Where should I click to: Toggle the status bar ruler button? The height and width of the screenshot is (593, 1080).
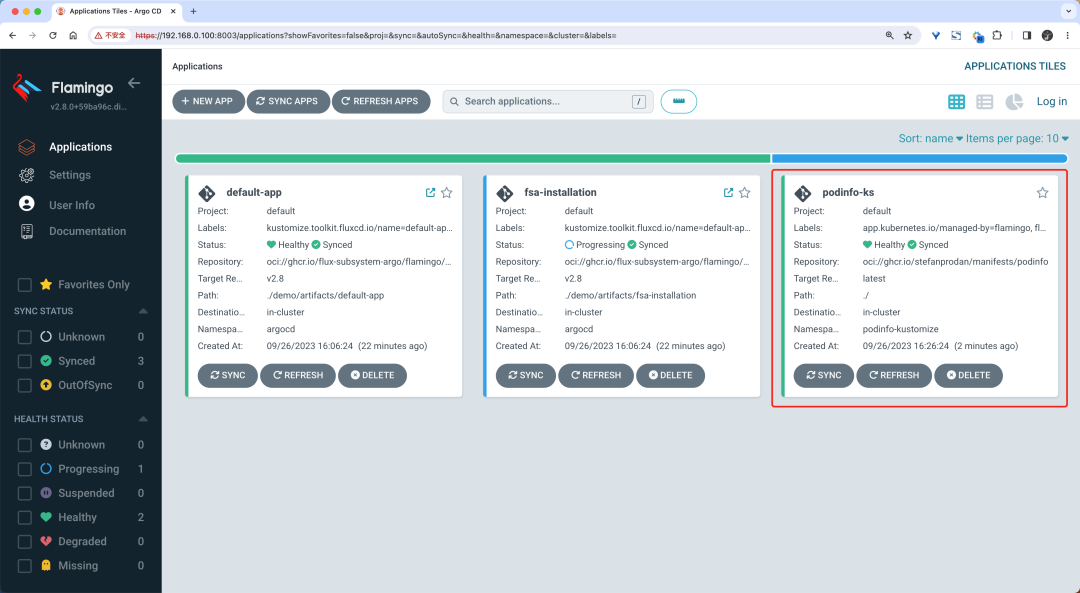coord(678,101)
